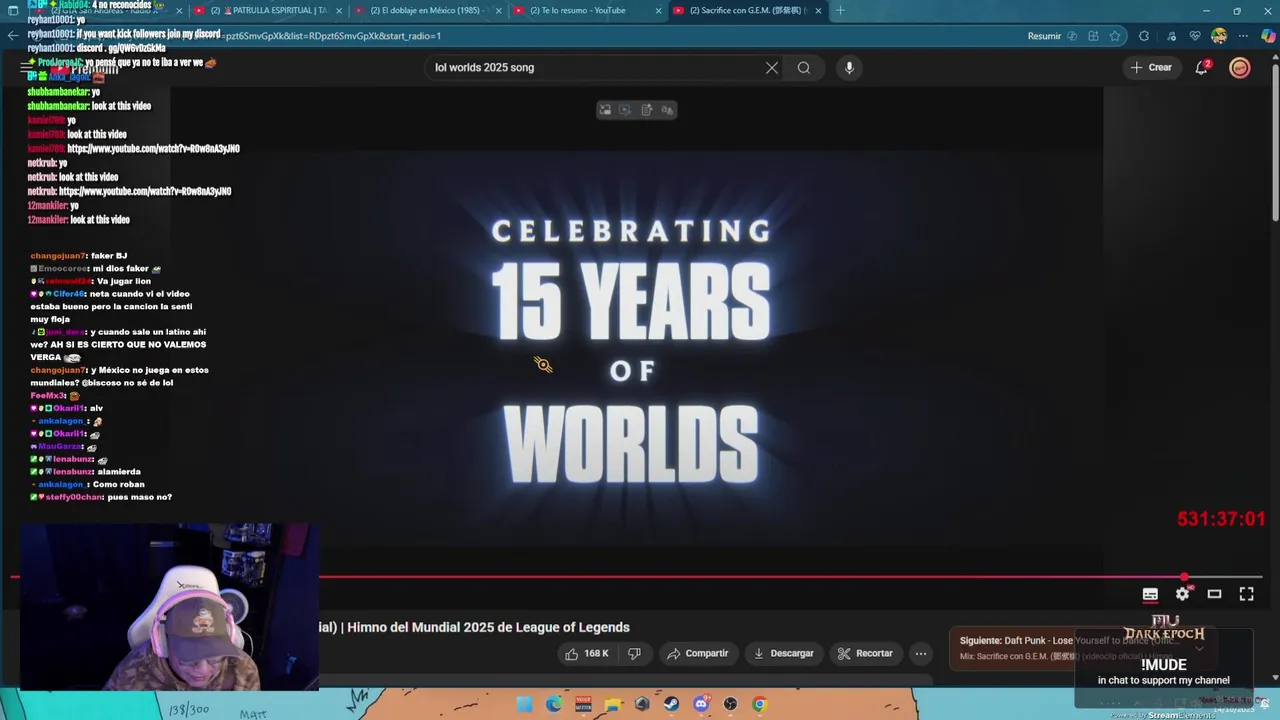The height and width of the screenshot is (720, 1280).
Task: Focus the search field with lol worlds text
Action: coord(595,68)
